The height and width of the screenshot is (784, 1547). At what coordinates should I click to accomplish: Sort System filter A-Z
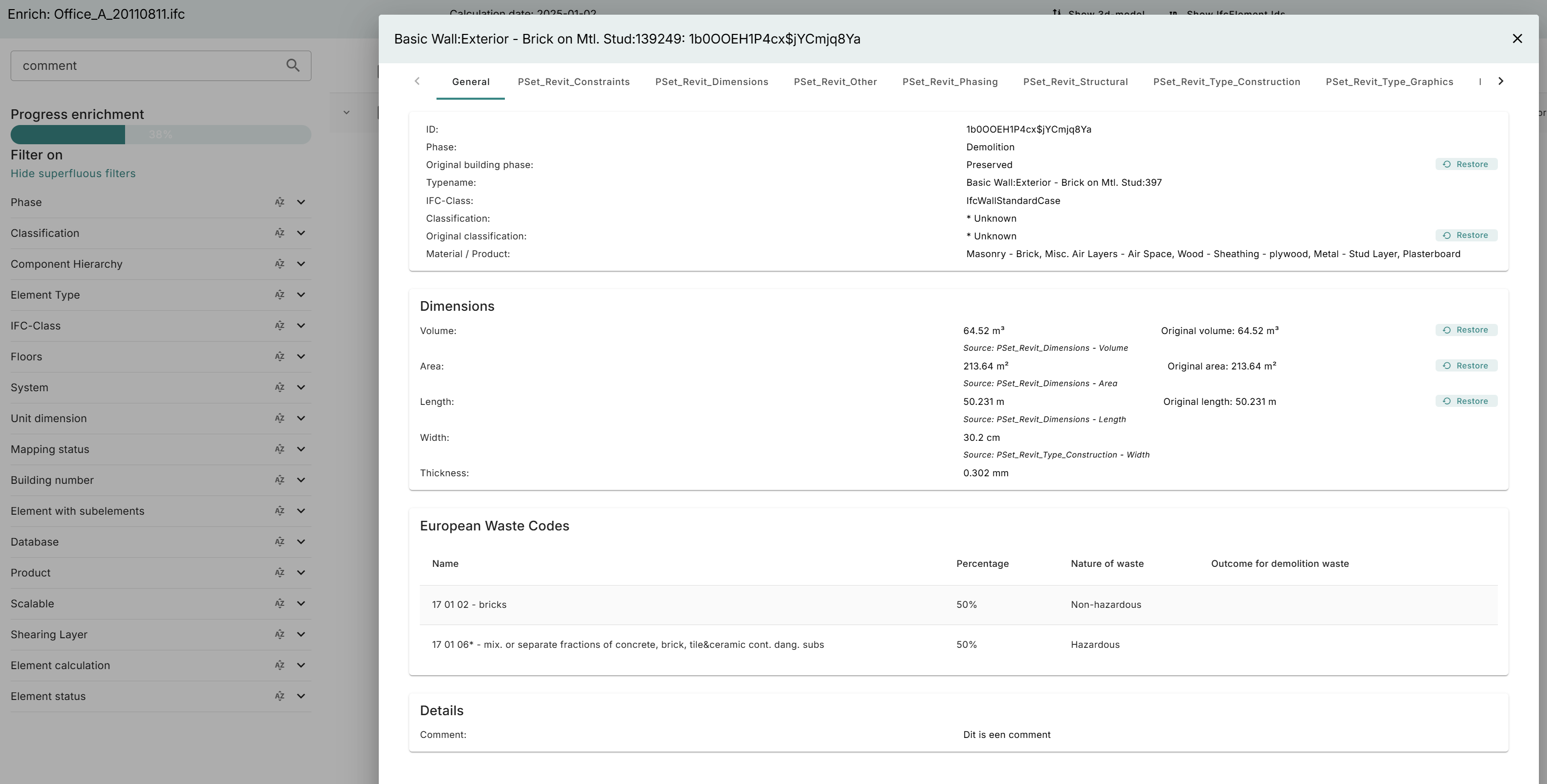coord(279,387)
